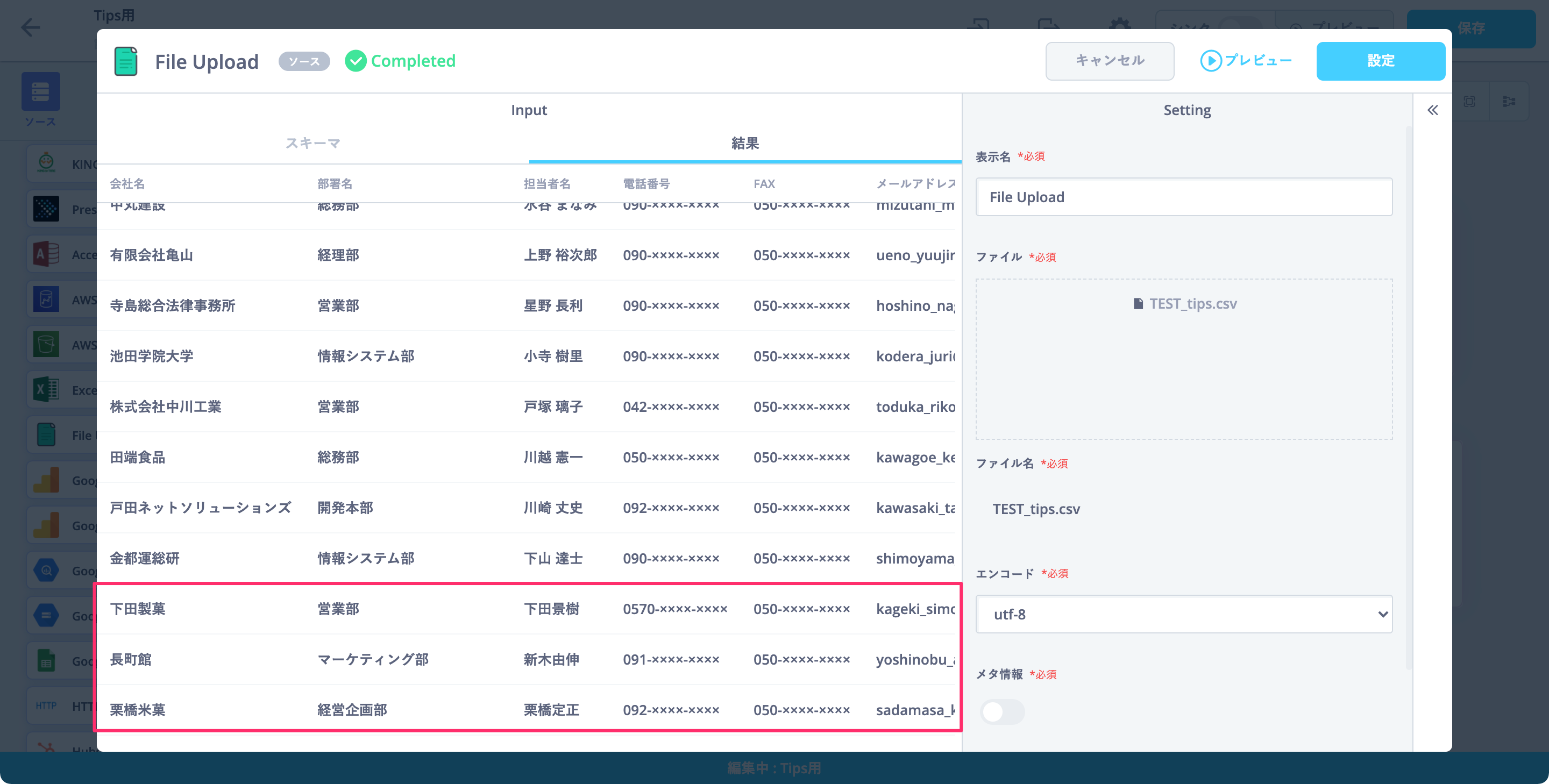The width and height of the screenshot is (1549, 784).
Task: Select the 栗橋米菓 cell
Action: [137, 710]
